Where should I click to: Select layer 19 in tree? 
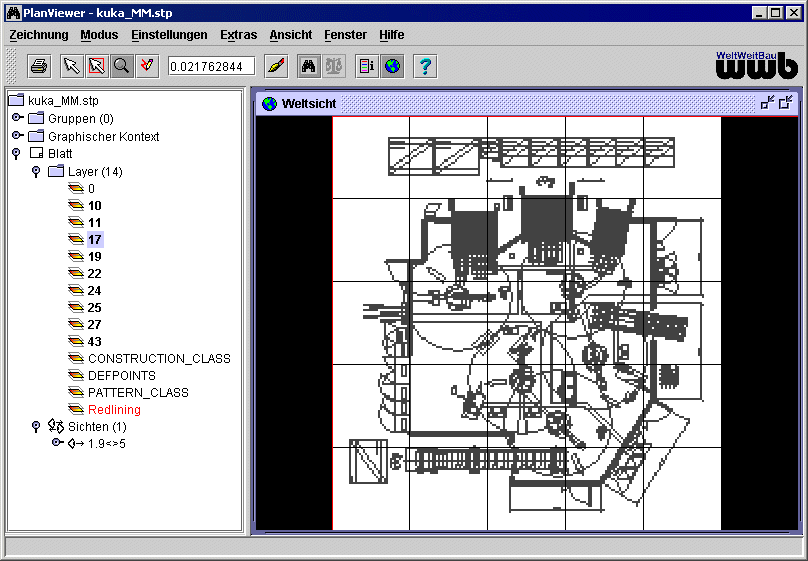pos(94,257)
